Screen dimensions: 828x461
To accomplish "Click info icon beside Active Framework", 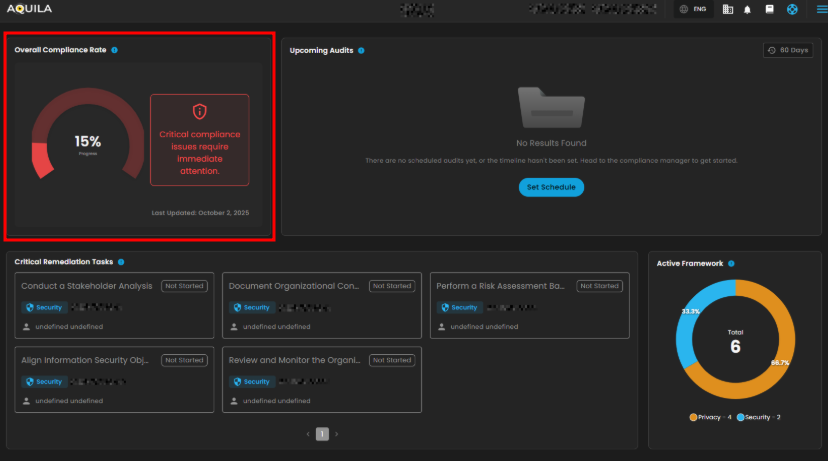I will (x=731, y=264).
